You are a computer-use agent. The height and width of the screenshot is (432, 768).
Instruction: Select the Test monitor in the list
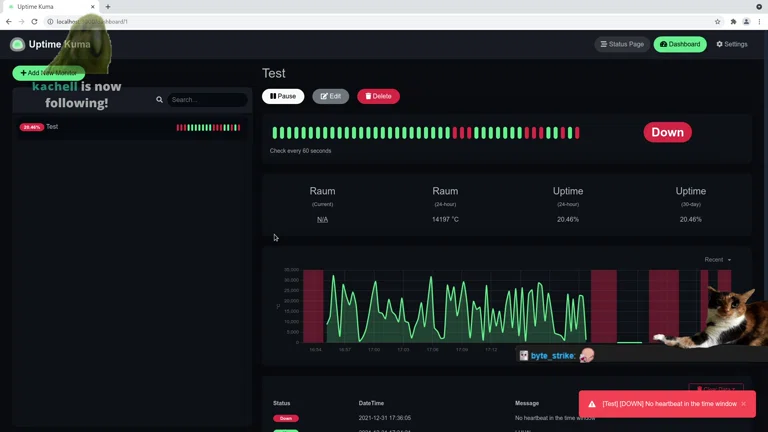click(131, 127)
